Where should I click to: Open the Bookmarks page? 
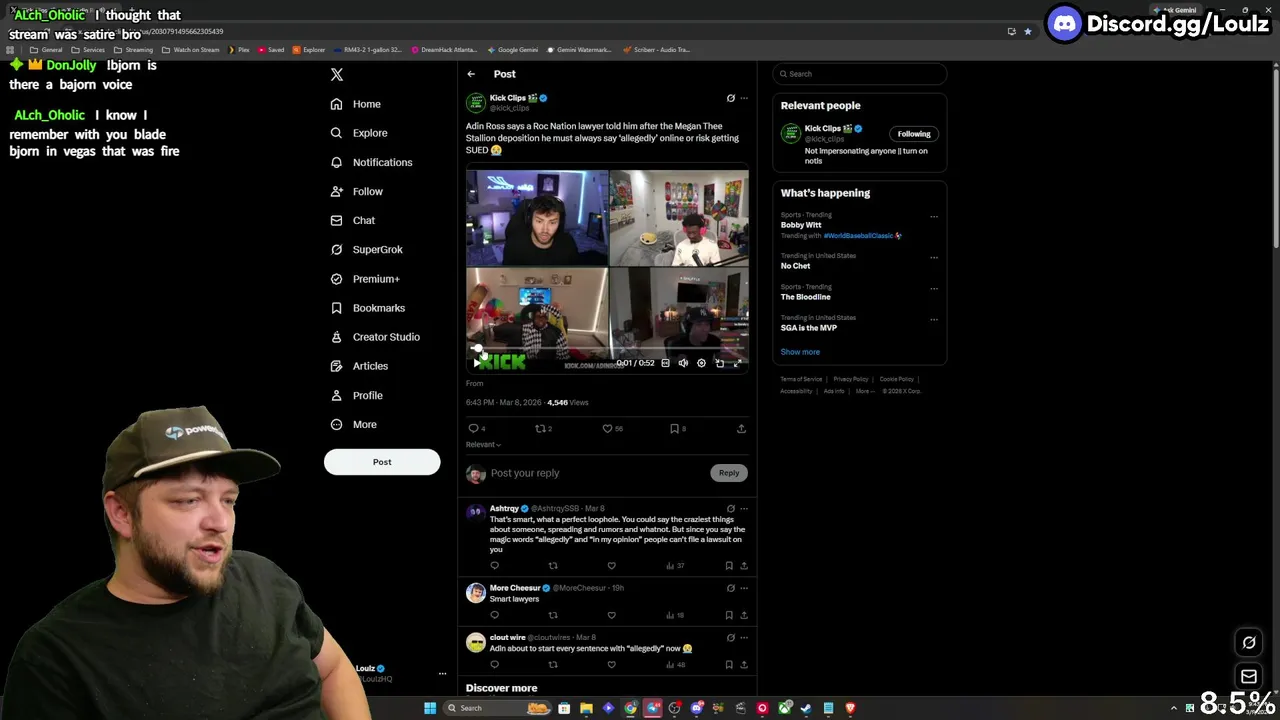click(367, 308)
